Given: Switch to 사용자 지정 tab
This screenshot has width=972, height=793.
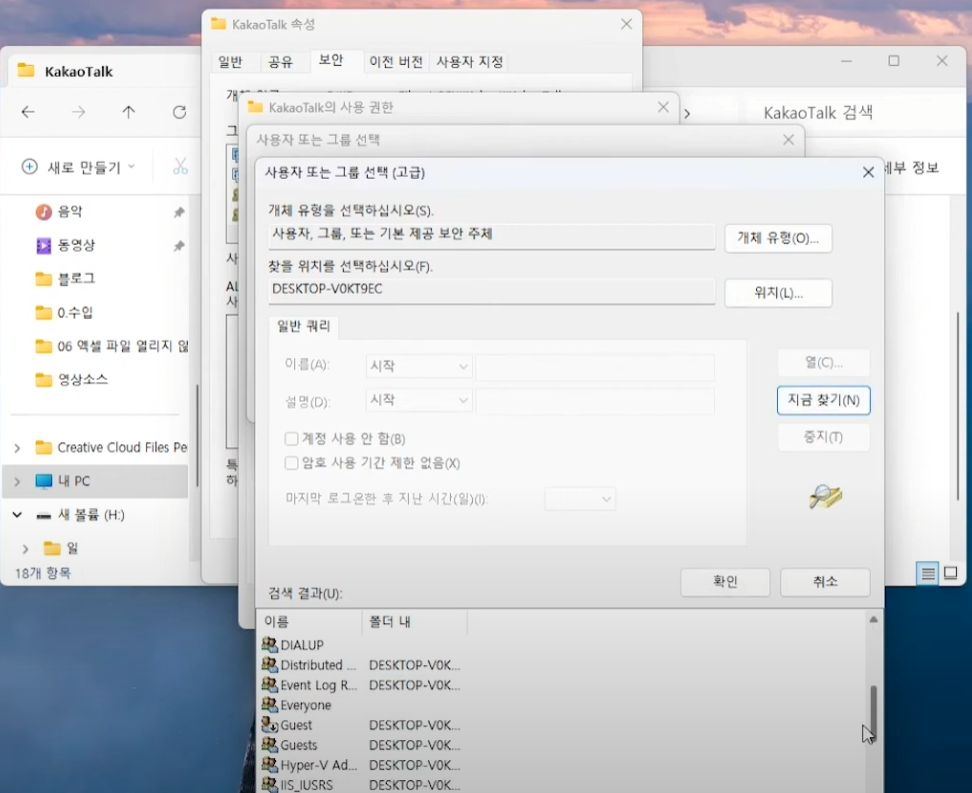Looking at the screenshot, I should (x=469, y=61).
